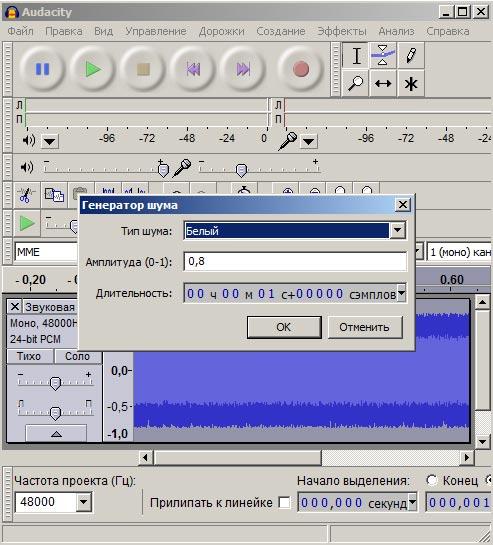The image size is (493, 545).
Task: Skip to end of the track
Action: [243, 69]
